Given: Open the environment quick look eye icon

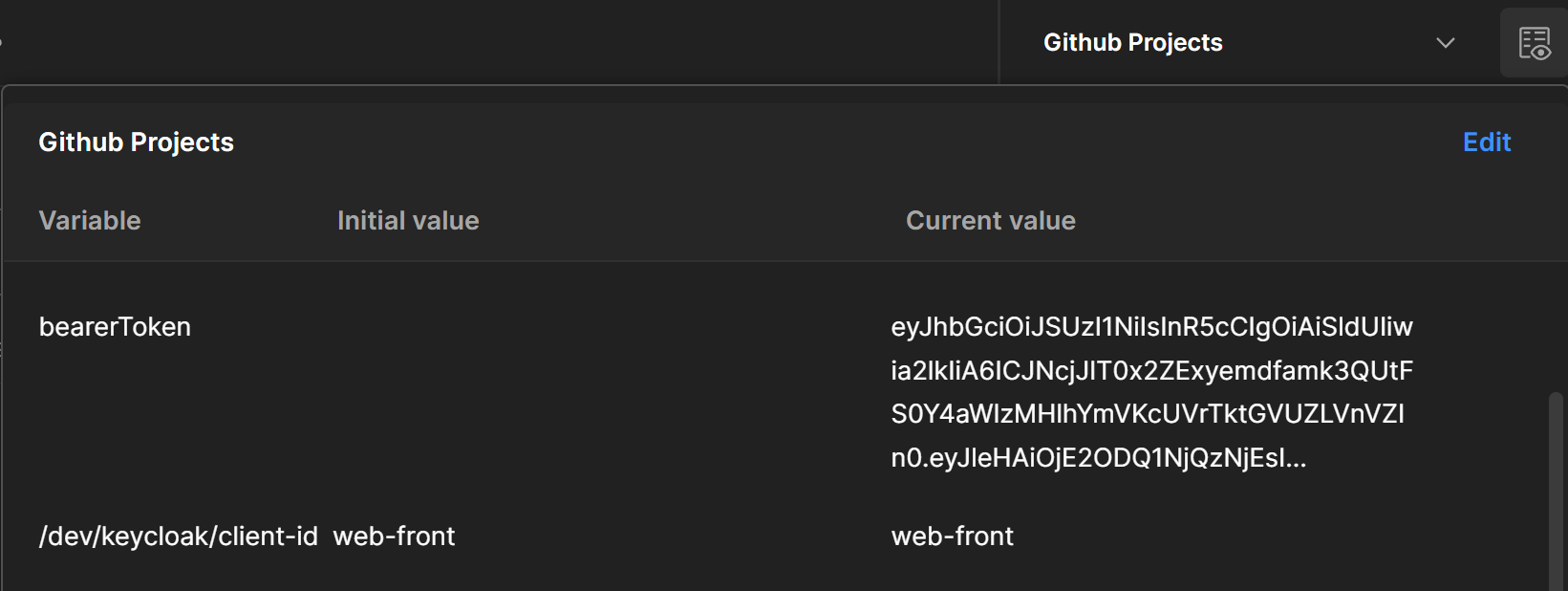Looking at the screenshot, I should tap(1534, 43).
